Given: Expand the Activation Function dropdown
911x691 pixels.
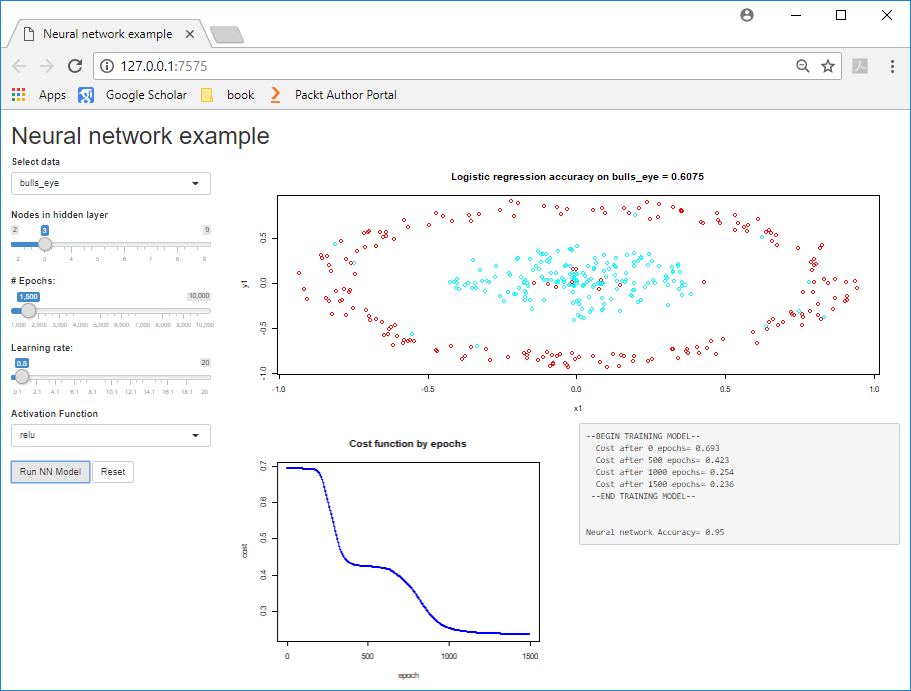Looking at the screenshot, I should point(111,436).
